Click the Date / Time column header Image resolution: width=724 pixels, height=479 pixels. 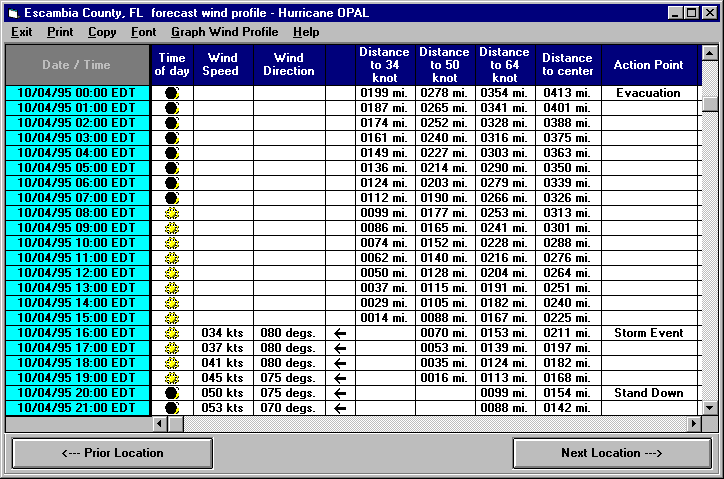[x=77, y=65]
